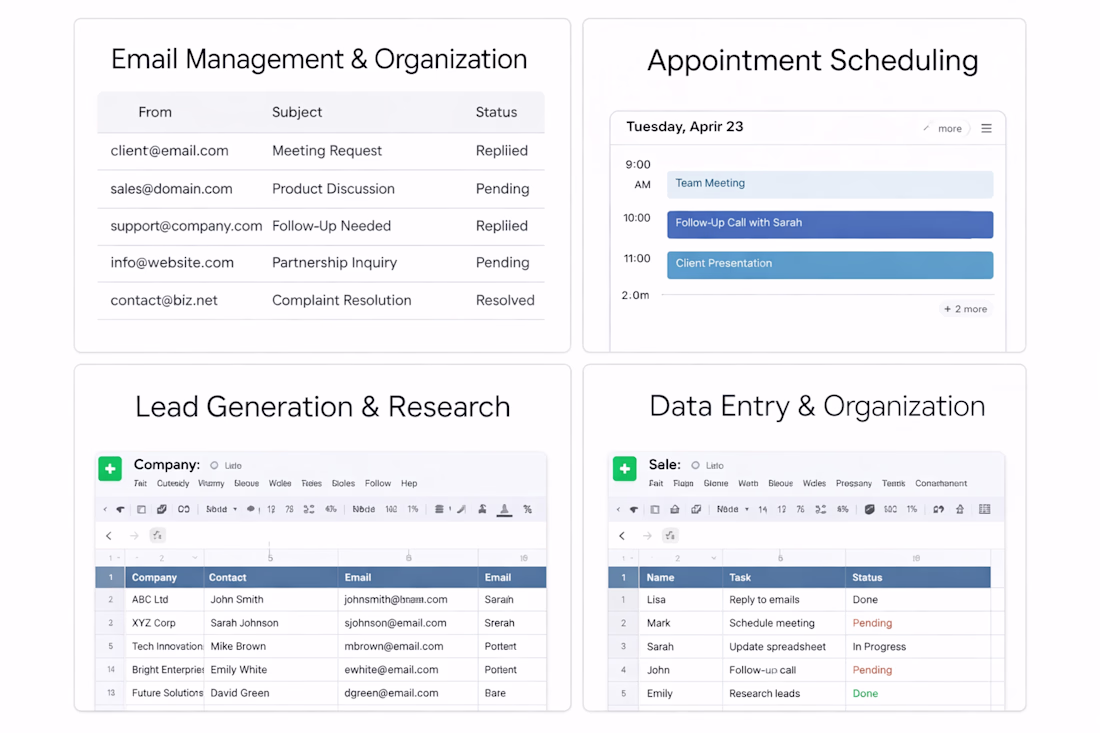
Task: Click the back arrow in Sale sheet
Action: [x=622, y=536]
